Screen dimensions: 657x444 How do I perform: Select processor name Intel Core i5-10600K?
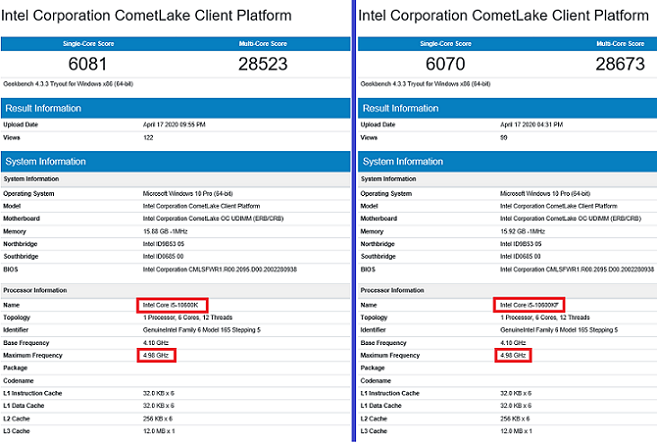click(170, 305)
